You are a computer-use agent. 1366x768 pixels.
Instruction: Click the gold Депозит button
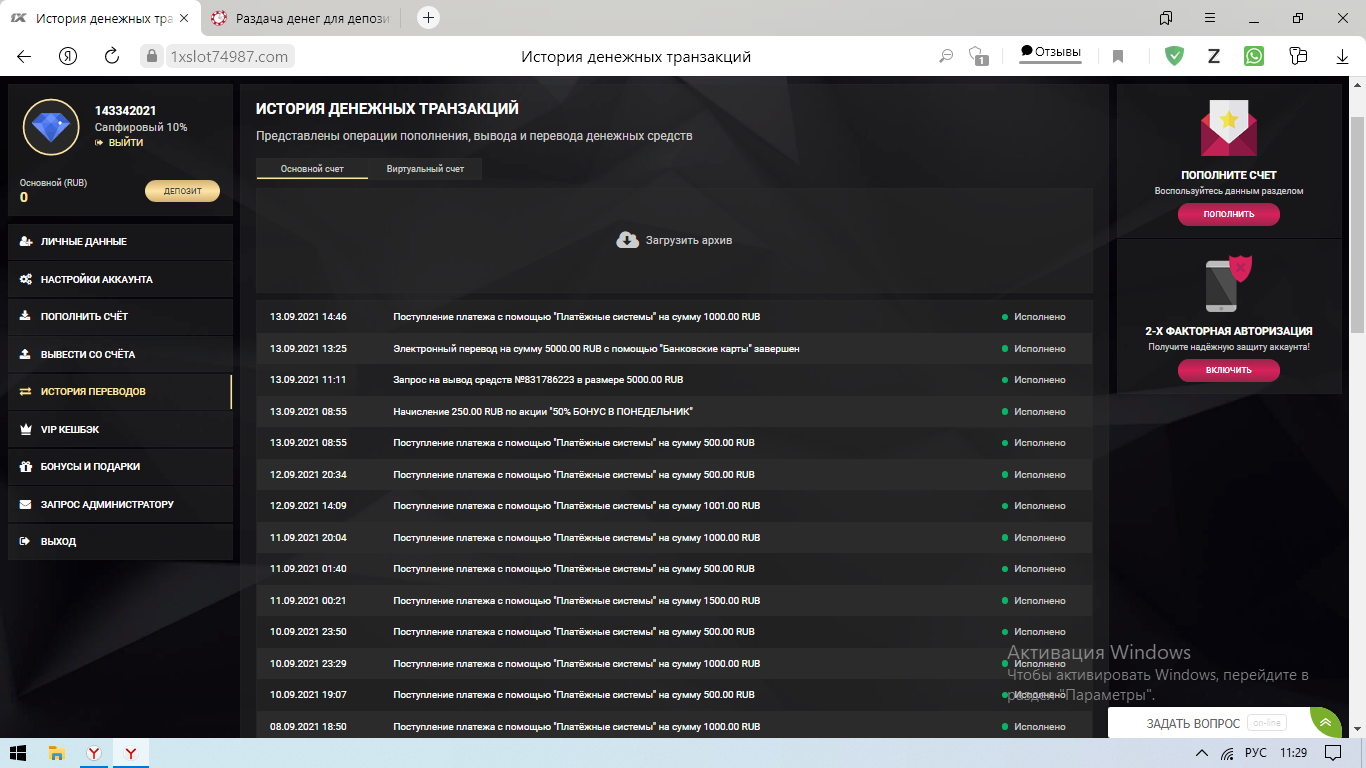point(183,191)
